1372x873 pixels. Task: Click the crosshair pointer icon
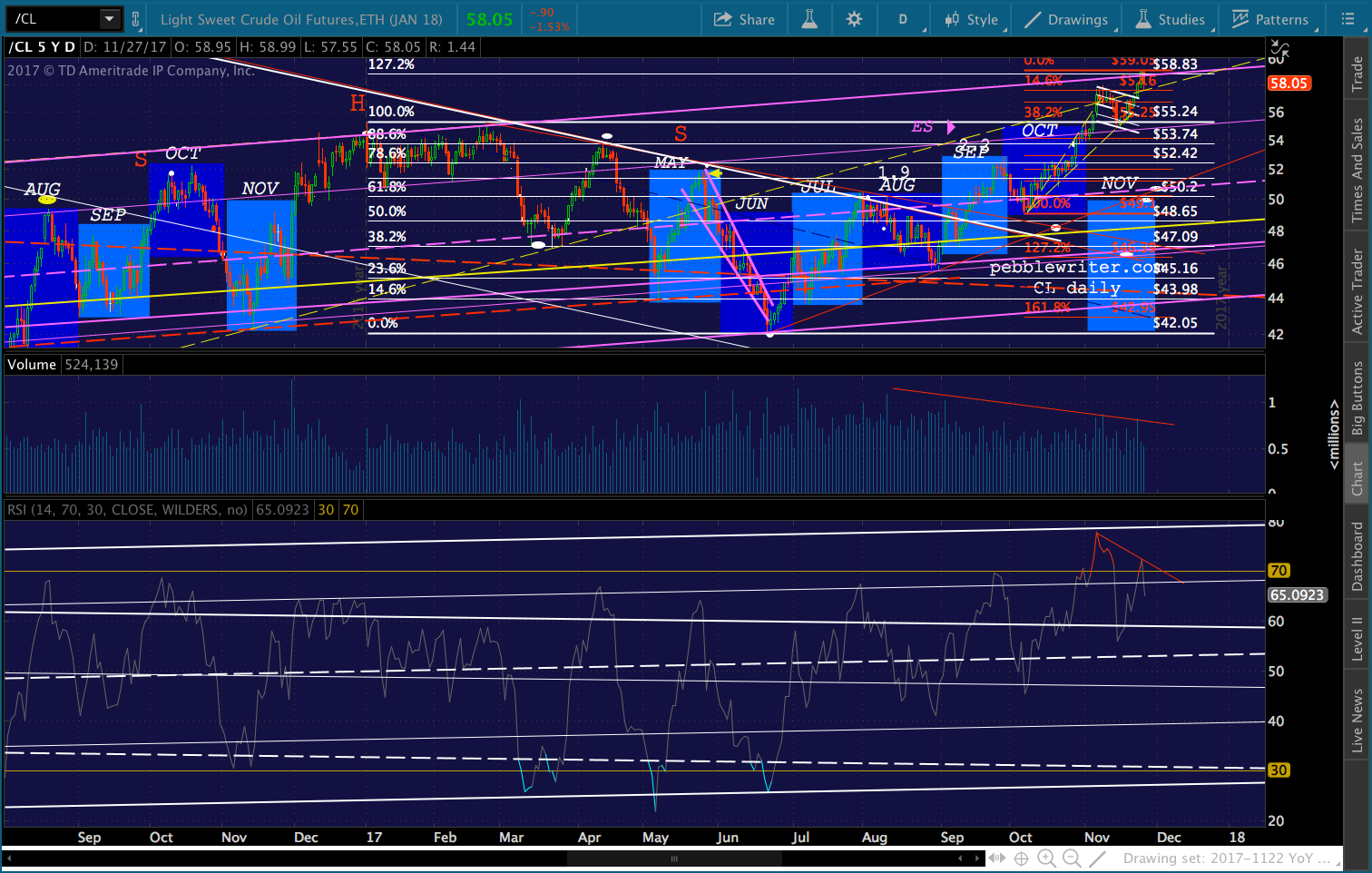coord(1021,858)
